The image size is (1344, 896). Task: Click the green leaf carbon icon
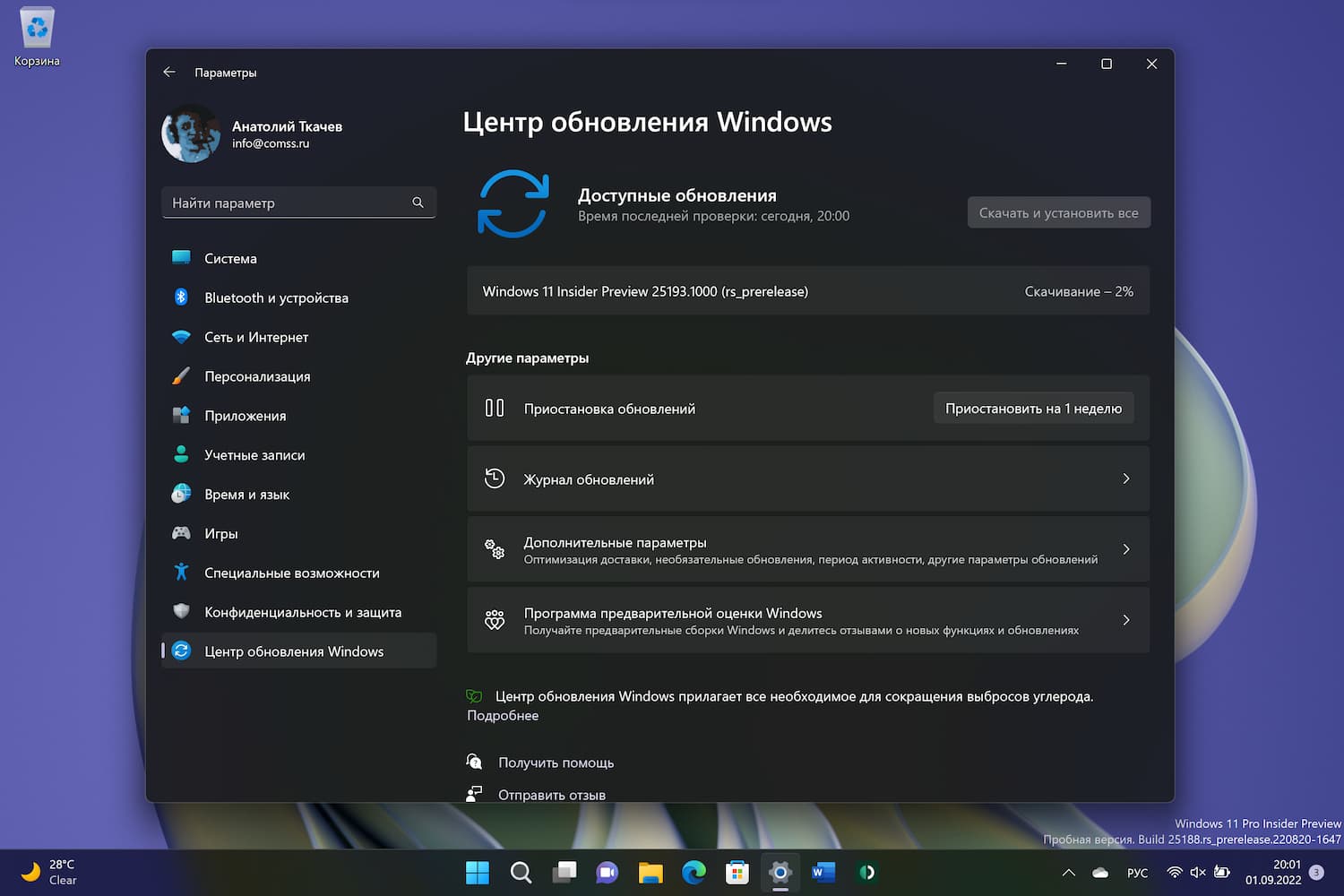474,696
